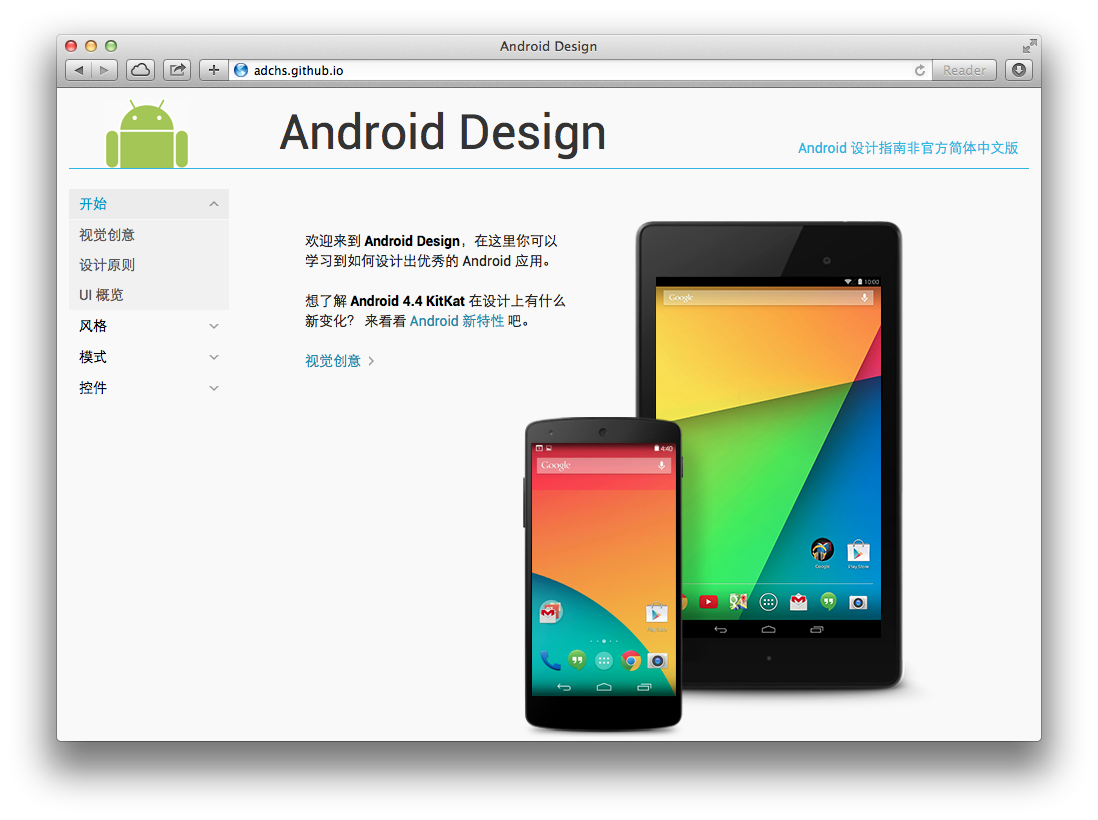Collapse the 开始 section chevron
The height and width of the screenshot is (820, 1098).
[214, 204]
